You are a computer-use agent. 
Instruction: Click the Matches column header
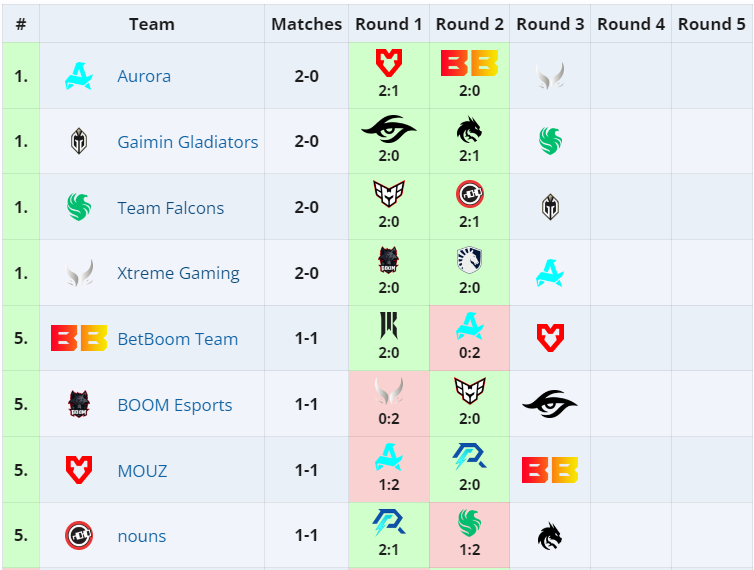306,24
